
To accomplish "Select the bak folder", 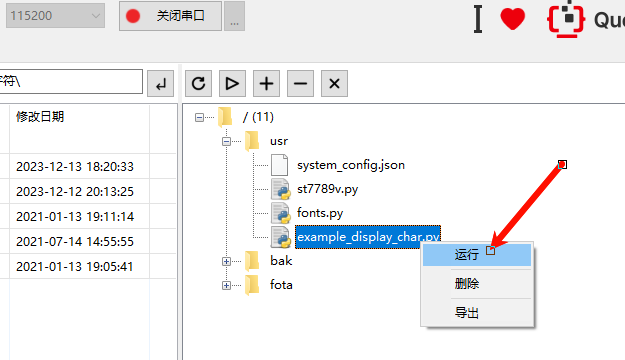I will click(281, 261).
